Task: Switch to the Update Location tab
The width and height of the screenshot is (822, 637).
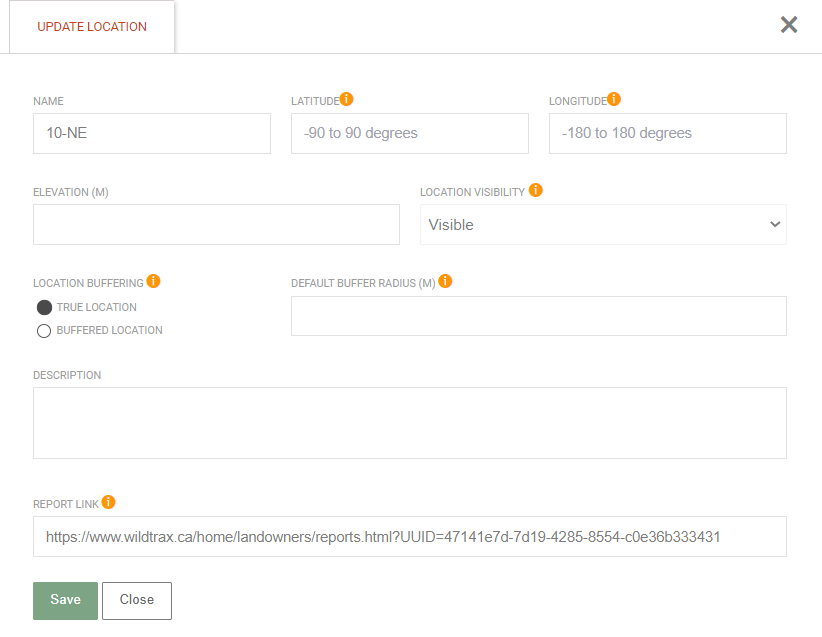Action: pos(92,27)
